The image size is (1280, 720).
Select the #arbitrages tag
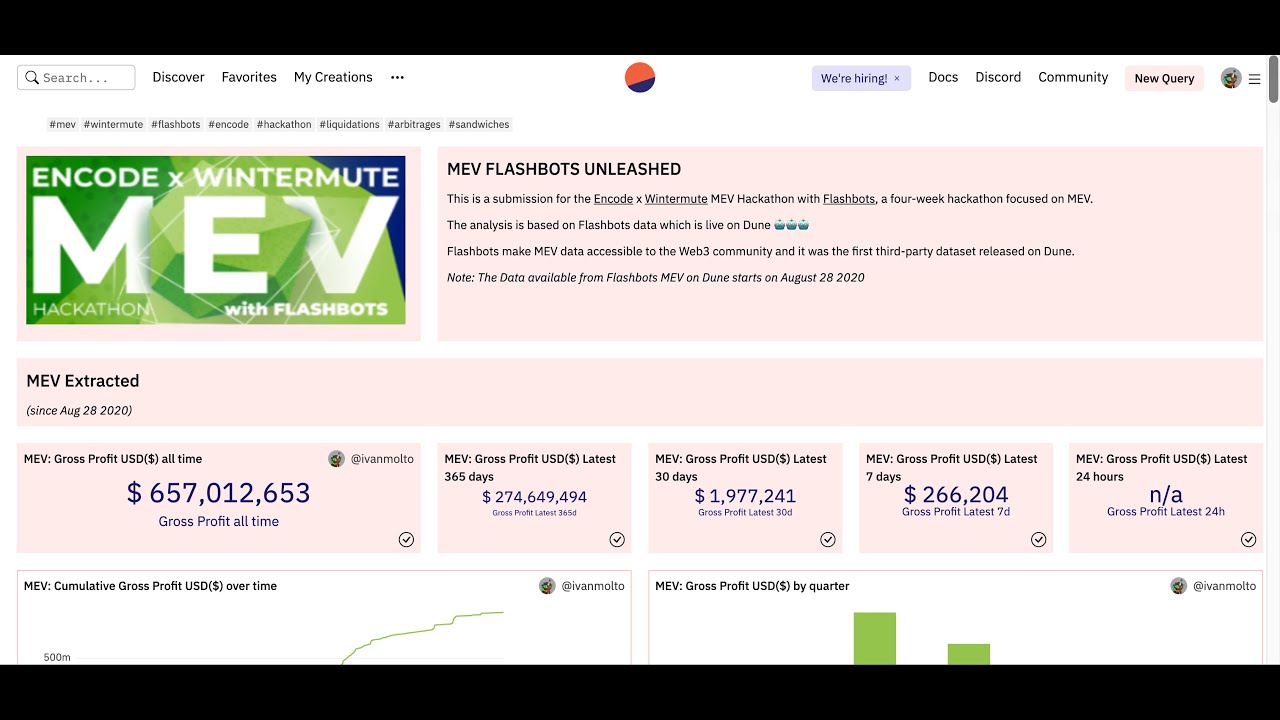tap(415, 124)
